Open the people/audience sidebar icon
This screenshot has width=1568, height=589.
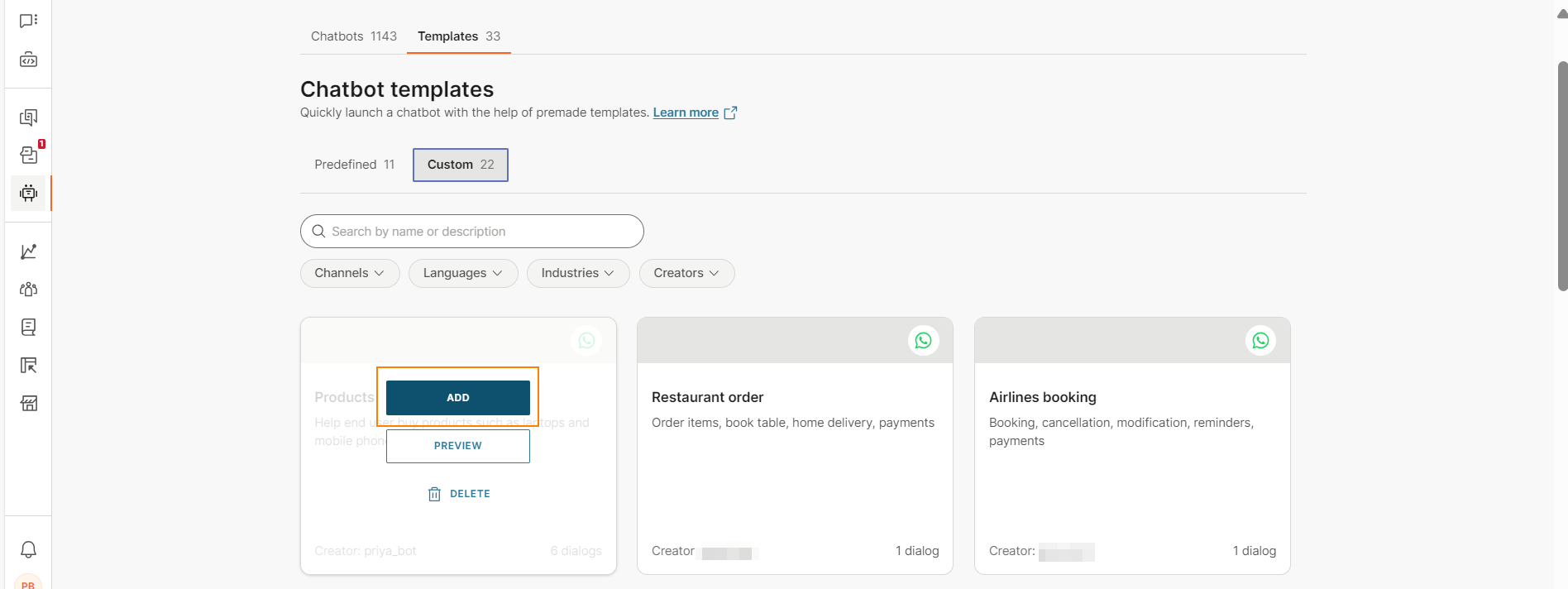(28, 290)
